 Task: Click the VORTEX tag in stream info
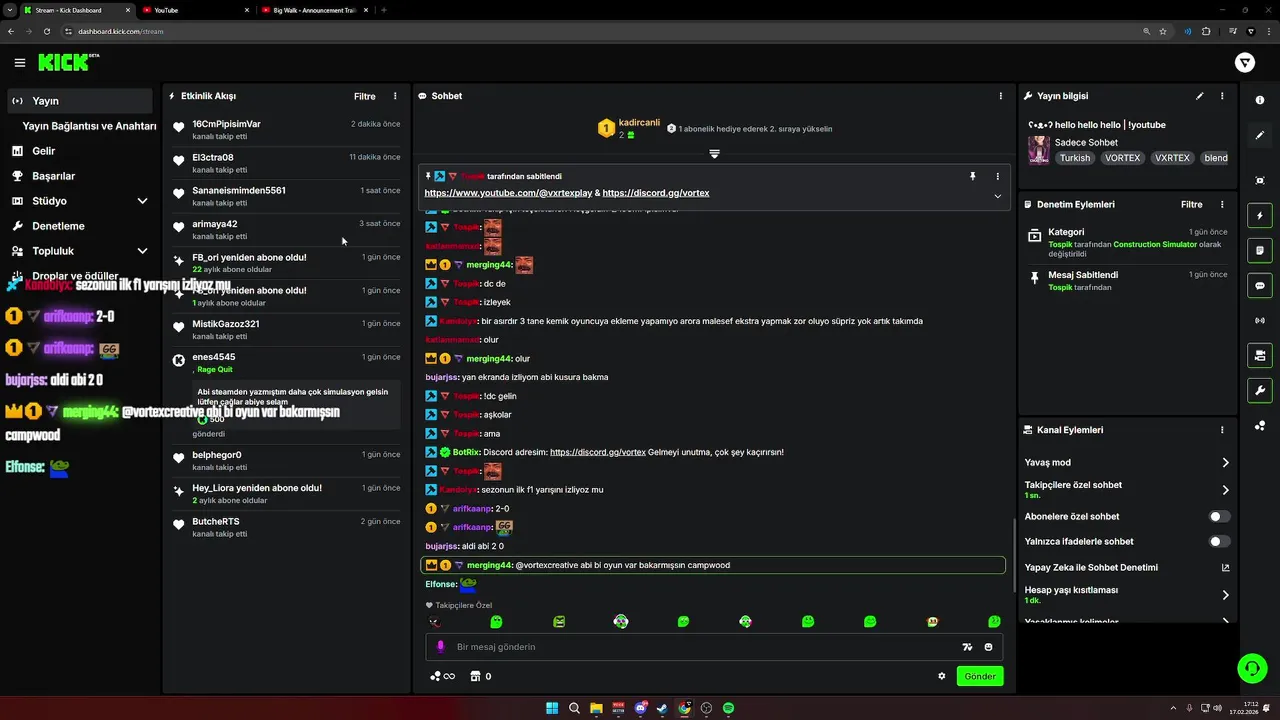point(1122,158)
